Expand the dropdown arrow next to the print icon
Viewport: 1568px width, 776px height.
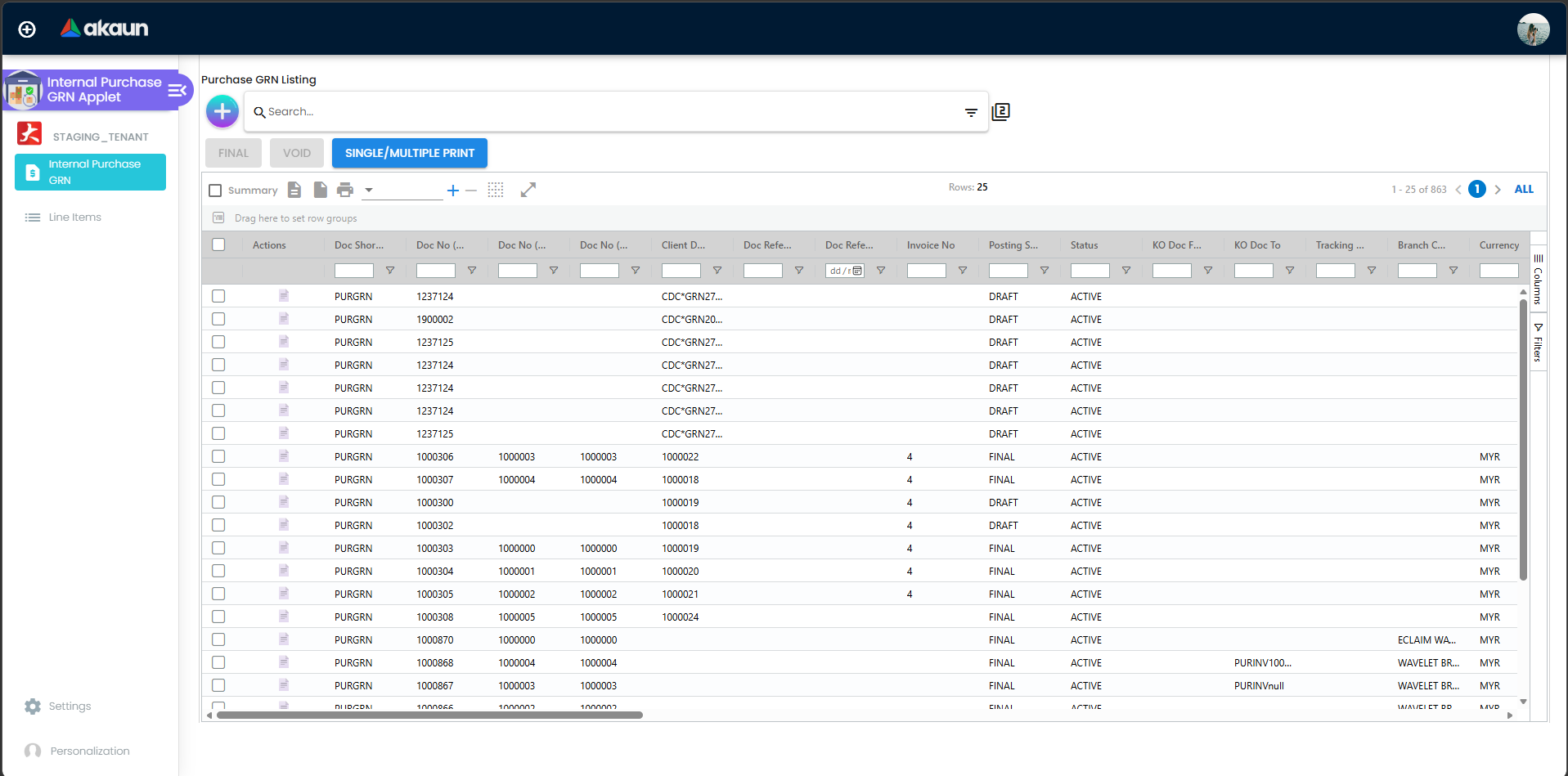(x=368, y=189)
